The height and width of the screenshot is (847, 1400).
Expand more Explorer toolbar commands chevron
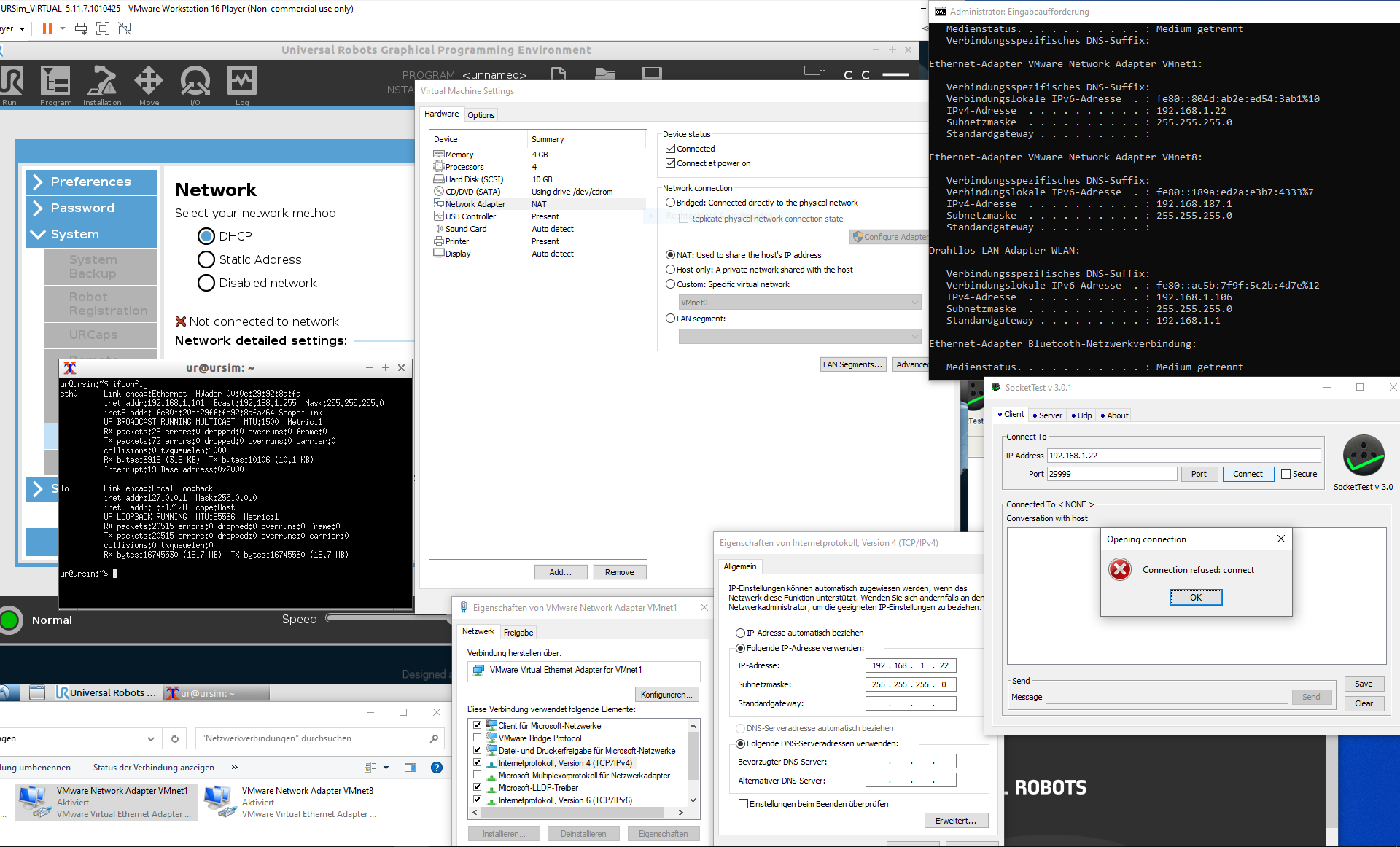(x=235, y=767)
